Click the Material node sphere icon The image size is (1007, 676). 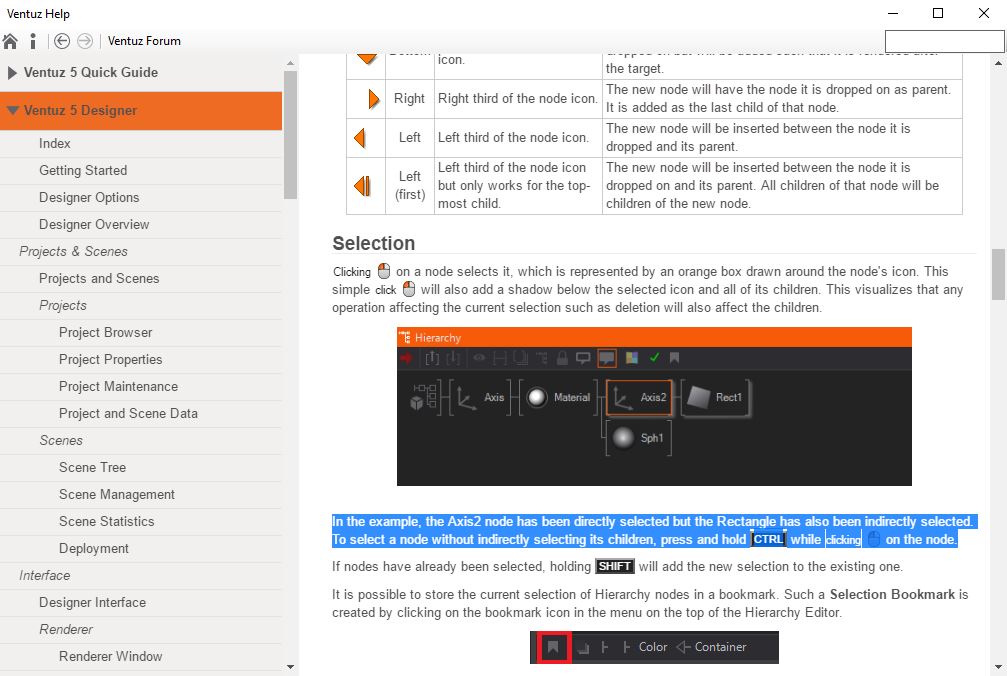[538, 397]
